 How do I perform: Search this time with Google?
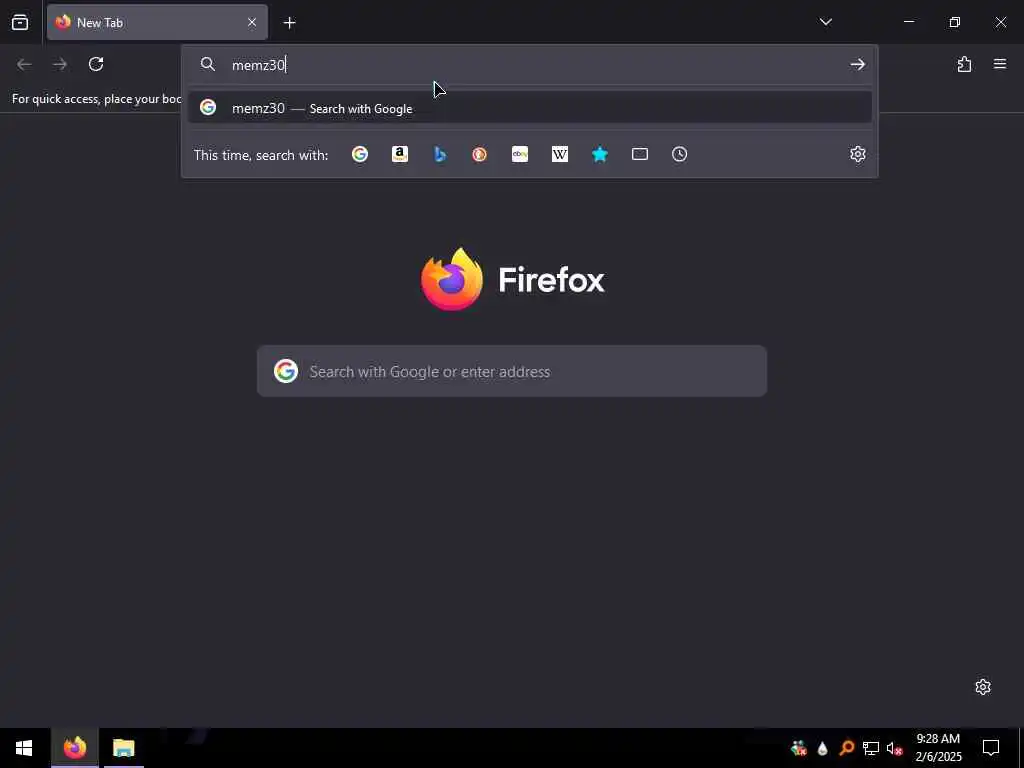click(x=360, y=154)
